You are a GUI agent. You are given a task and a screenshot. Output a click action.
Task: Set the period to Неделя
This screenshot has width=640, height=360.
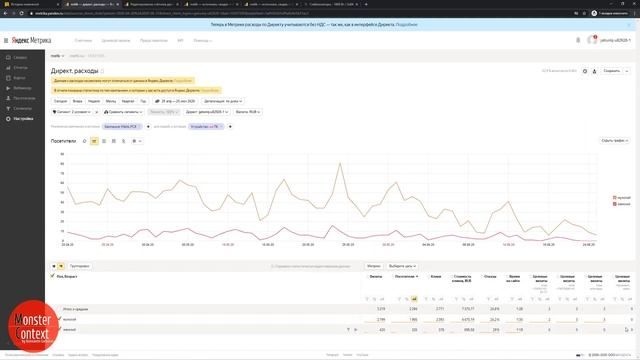(94, 101)
